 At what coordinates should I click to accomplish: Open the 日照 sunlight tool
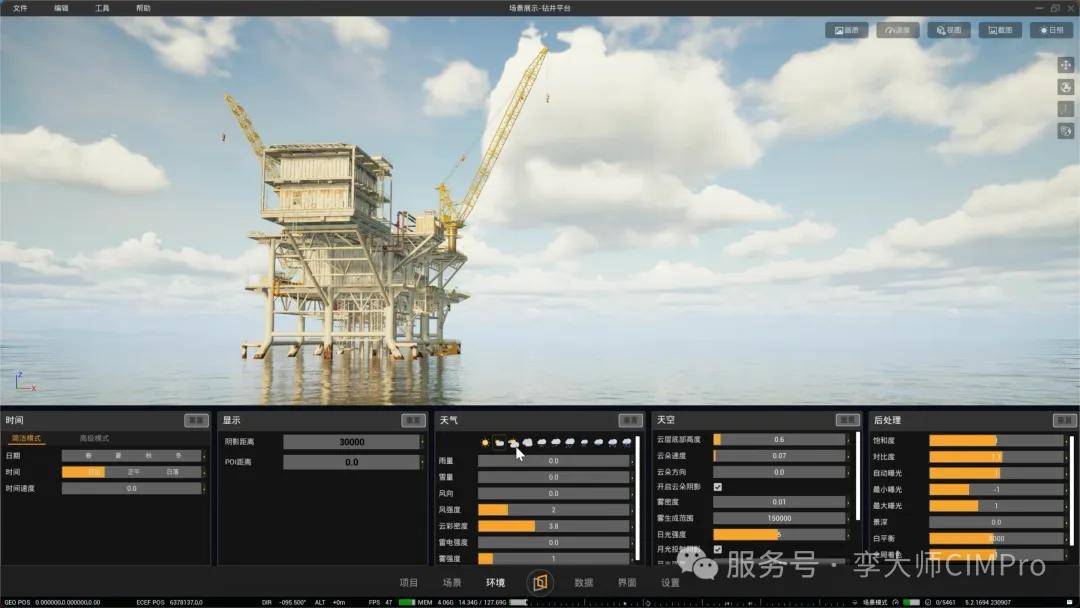click(1052, 30)
